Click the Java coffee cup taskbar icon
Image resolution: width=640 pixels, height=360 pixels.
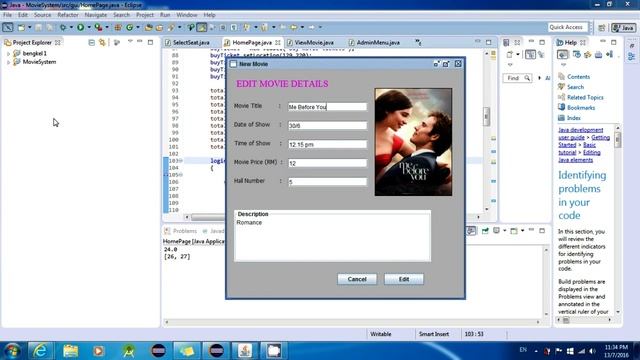point(245,351)
